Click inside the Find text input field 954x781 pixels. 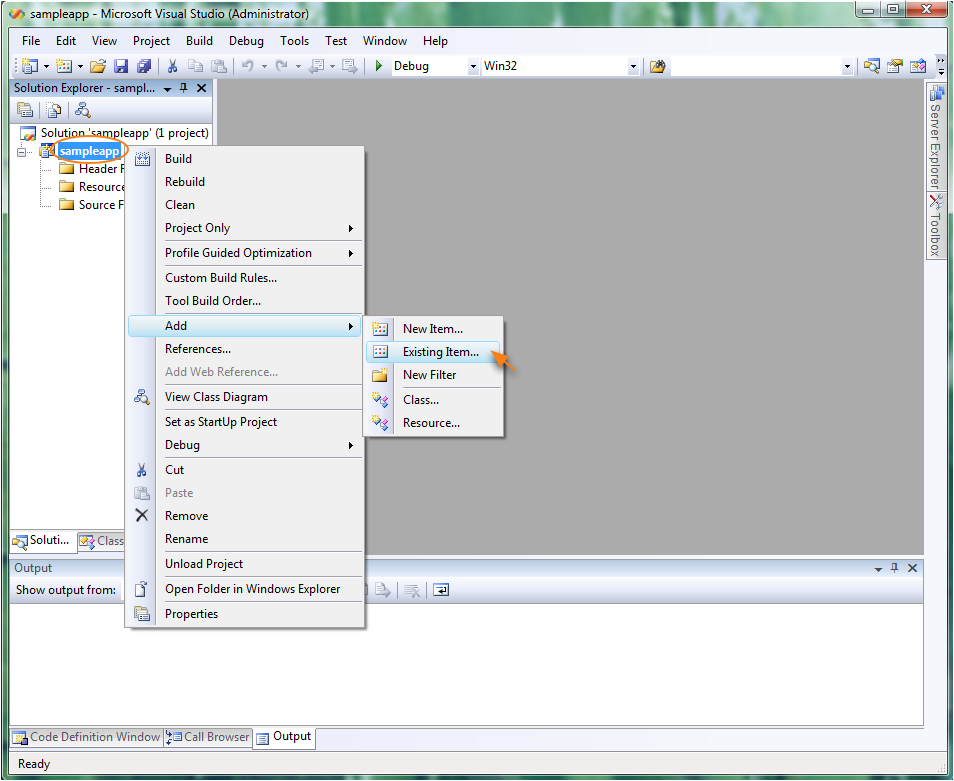point(756,66)
